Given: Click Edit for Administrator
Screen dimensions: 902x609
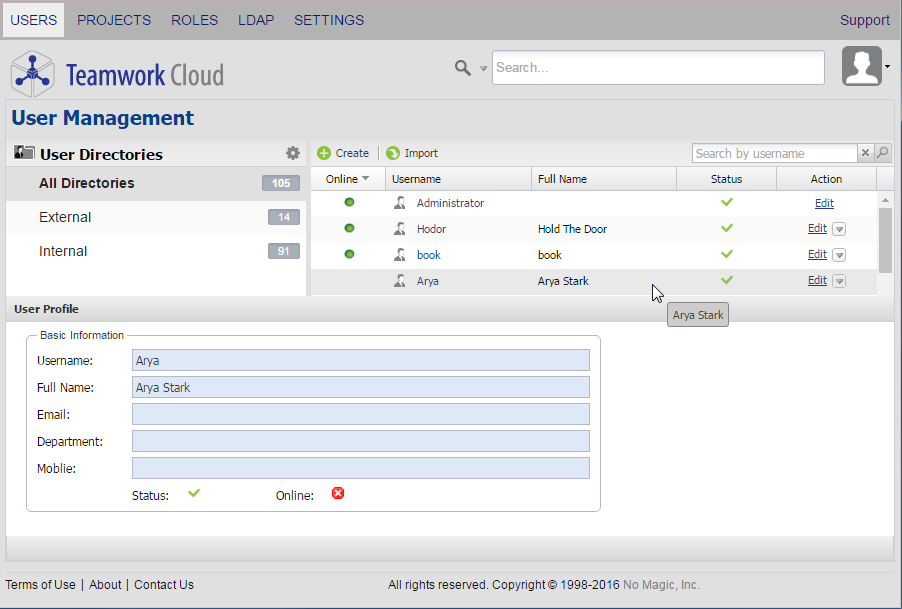Looking at the screenshot, I should tap(824, 203).
